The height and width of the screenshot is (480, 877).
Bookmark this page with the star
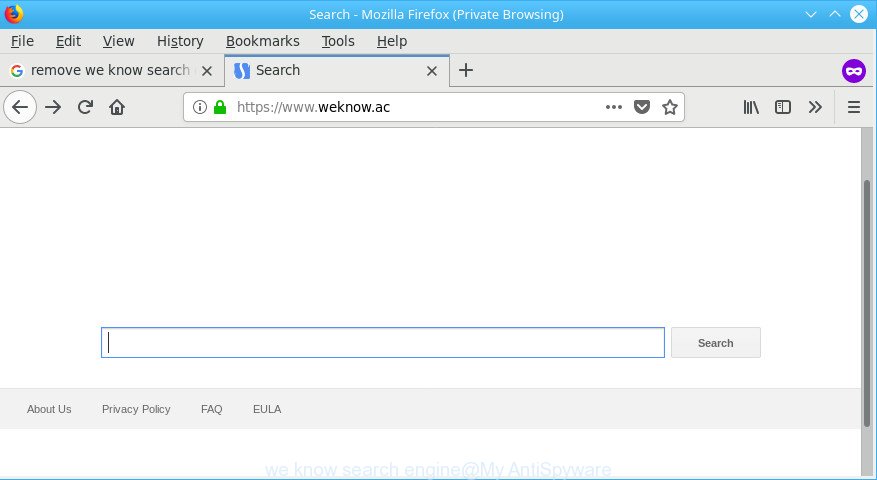[x=669, y=107]
